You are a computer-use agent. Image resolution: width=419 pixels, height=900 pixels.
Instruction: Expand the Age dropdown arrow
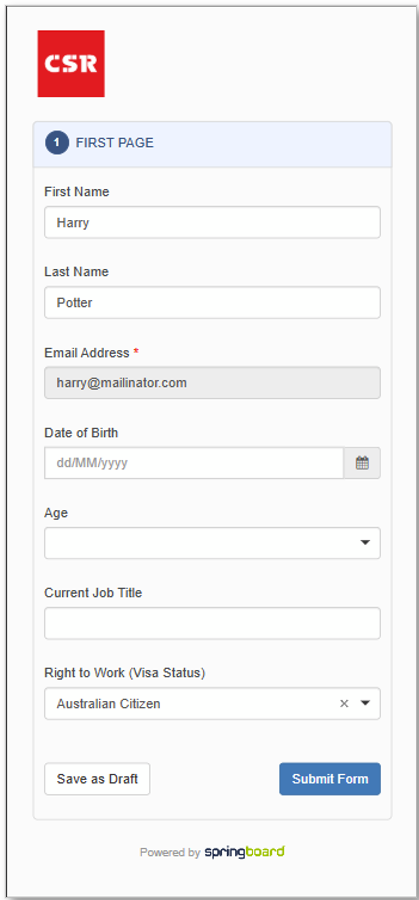tap(365, 543)
